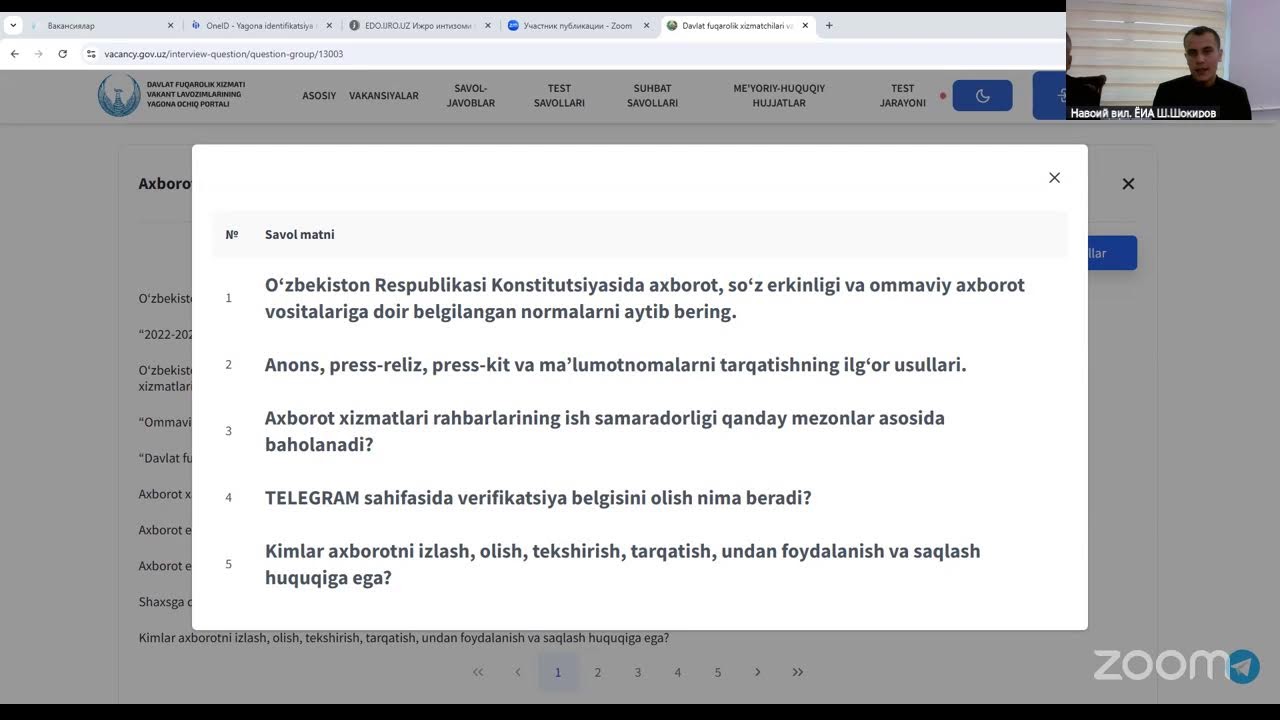Open a new browser tab with plus icon
The width and height of the screenshot is (1280, 720).
point(829,26)
